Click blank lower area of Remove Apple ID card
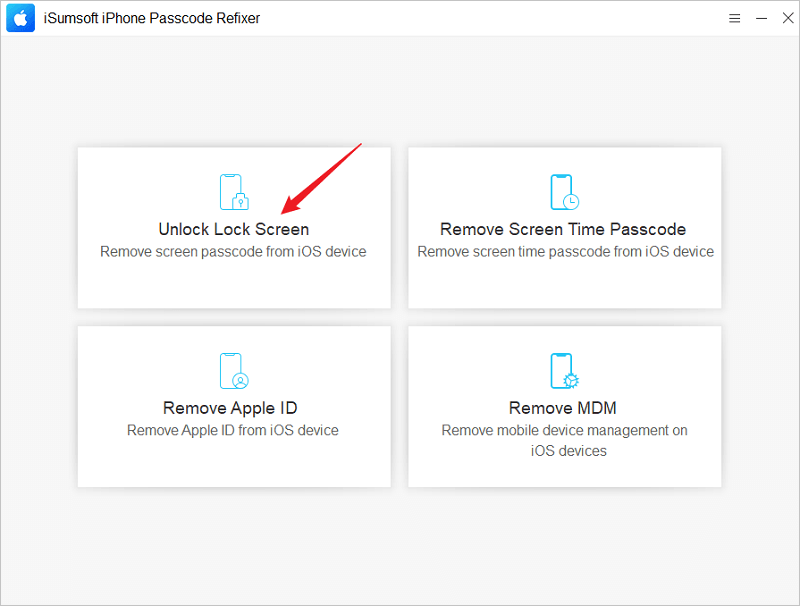Screen dimensions: 800x606 coord(234,462)
